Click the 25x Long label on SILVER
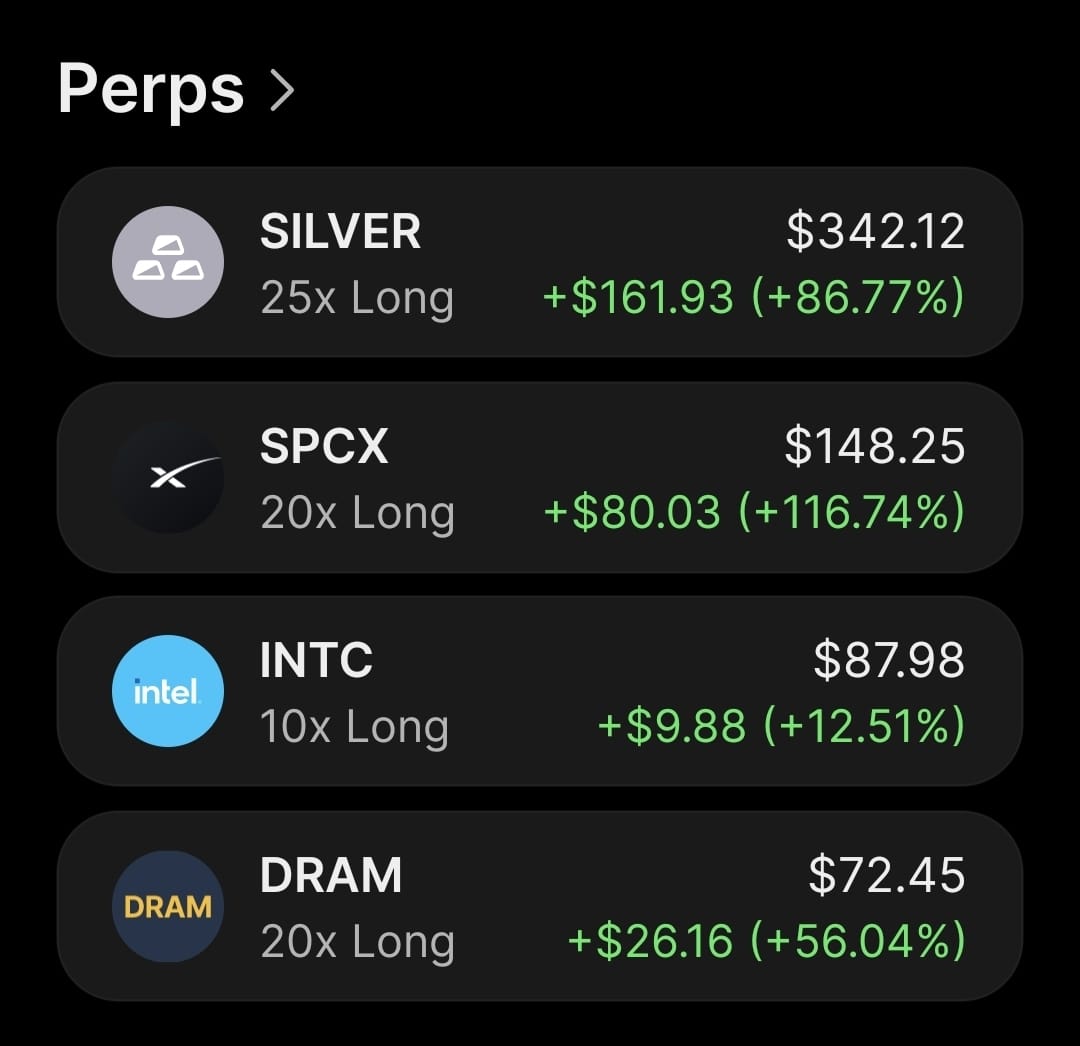The height and width of the screenshot is (1046, 1080). click(x=357, y=299)
